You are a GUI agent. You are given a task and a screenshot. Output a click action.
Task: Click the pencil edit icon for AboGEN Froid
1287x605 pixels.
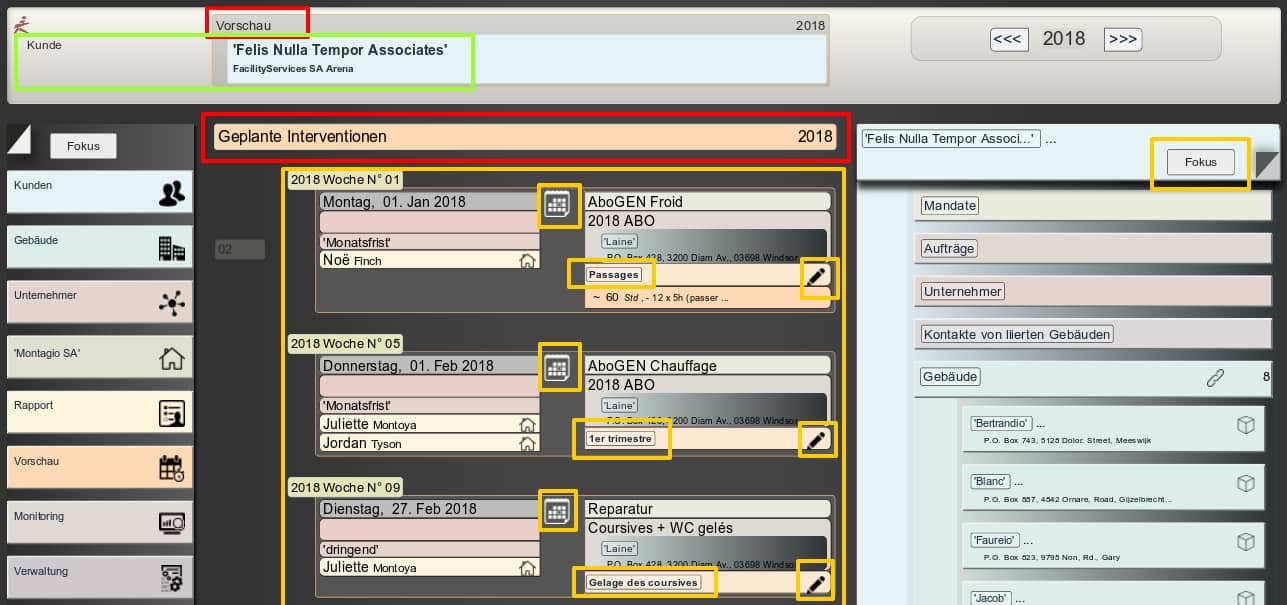(x=817, y=277)
